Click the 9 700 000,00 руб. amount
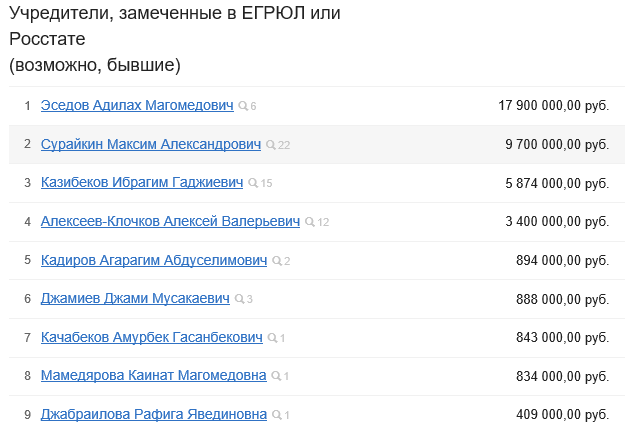 click(557, 144)
